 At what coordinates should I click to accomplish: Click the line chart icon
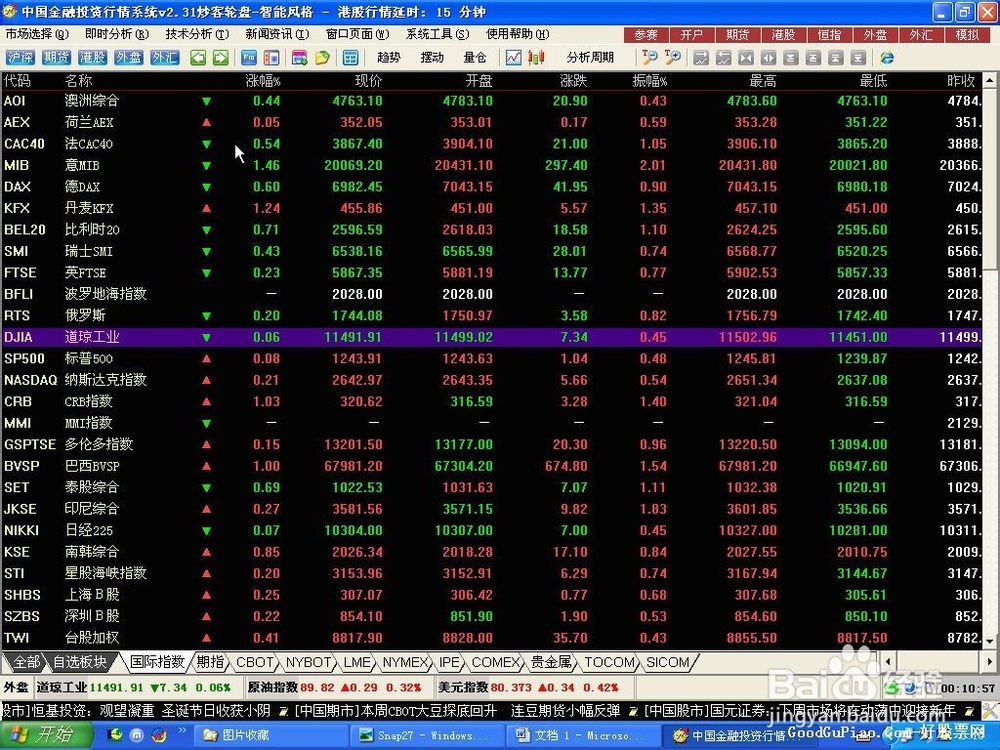[513, 58]
